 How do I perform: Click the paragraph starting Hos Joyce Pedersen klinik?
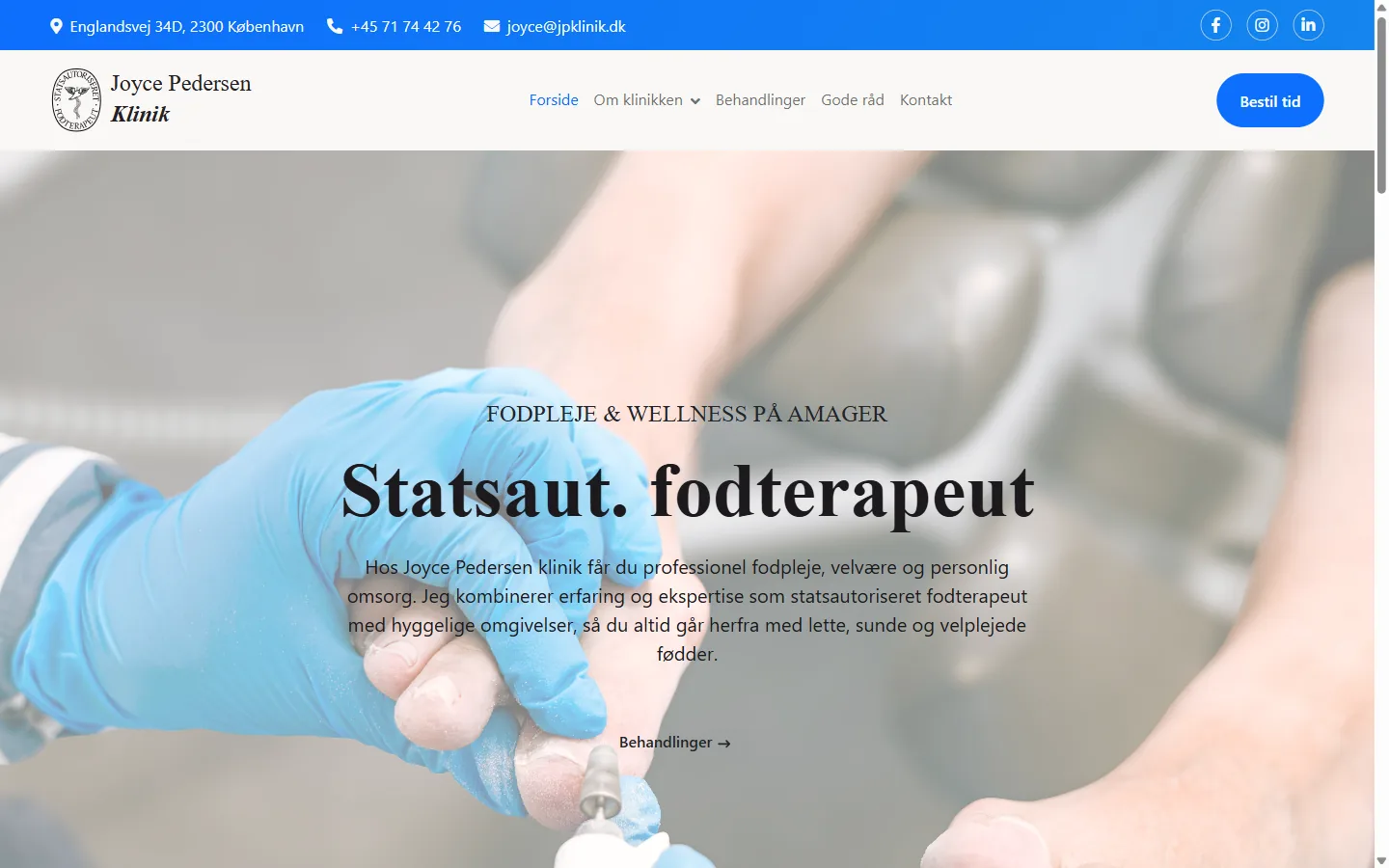coord(687,610)
